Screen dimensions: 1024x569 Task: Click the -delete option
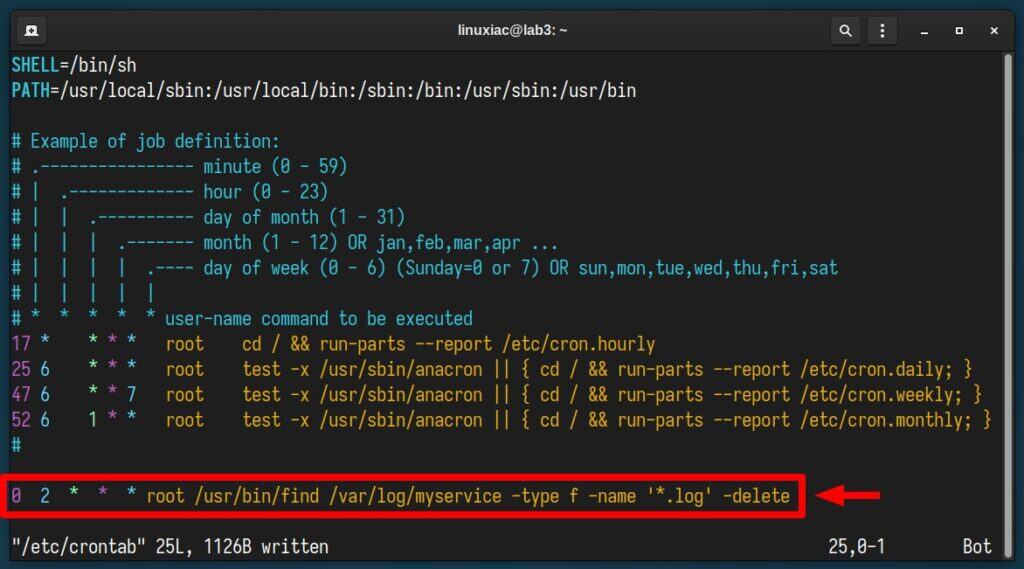coord(756,496)
